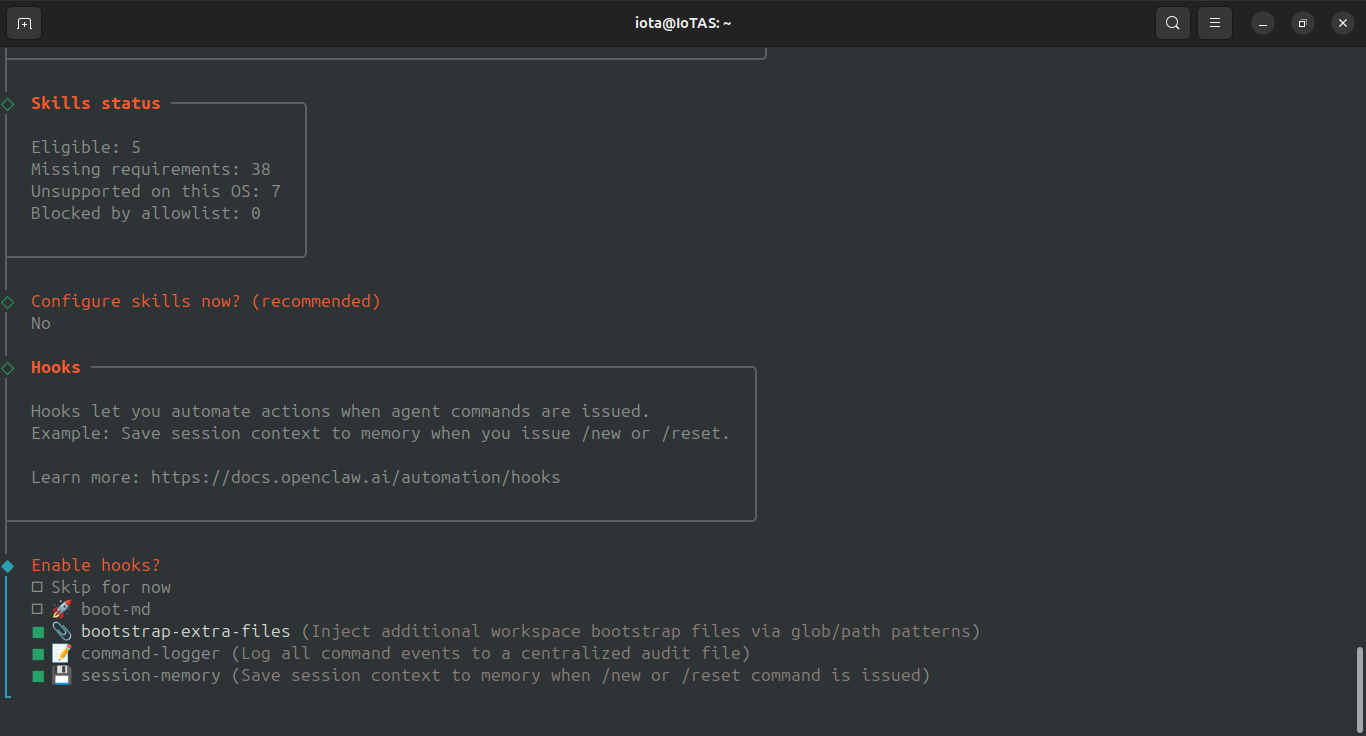
Task: Check the 'Skip for now' option
Action: (37, 587)
